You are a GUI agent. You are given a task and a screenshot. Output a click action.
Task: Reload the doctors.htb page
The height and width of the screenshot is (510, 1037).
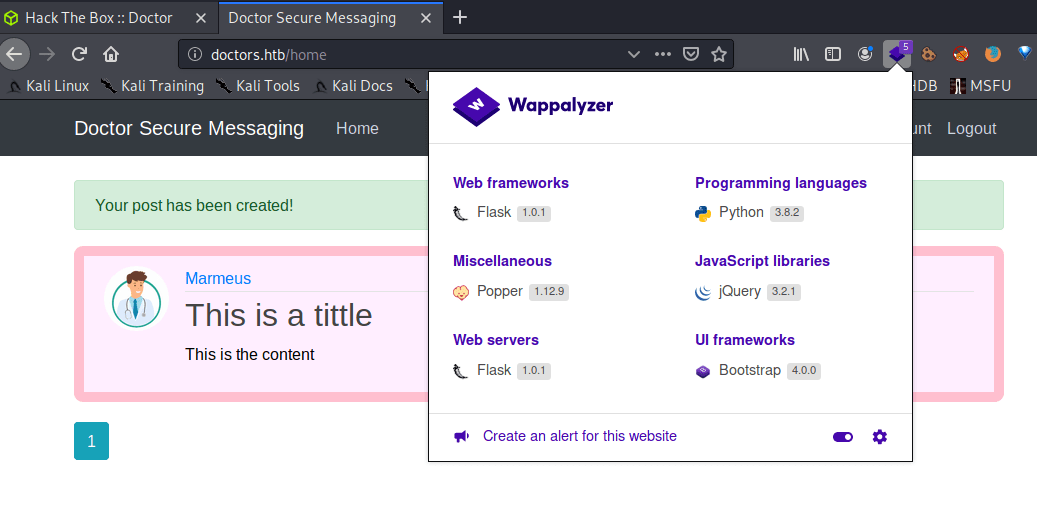pos(79,54)
